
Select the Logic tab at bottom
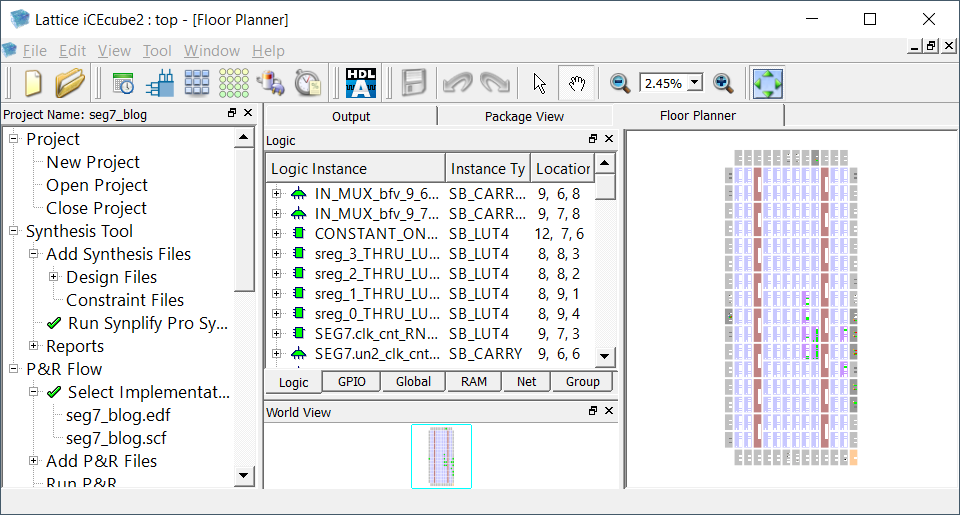pos(293,382)
